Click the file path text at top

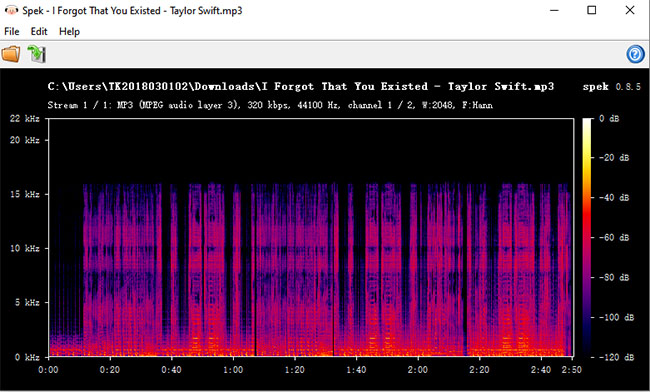tap(301, 87)
